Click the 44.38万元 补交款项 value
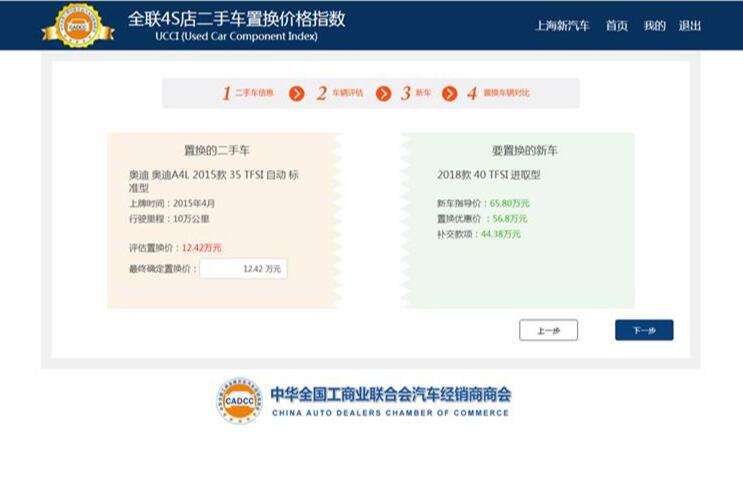 point(500,234)
